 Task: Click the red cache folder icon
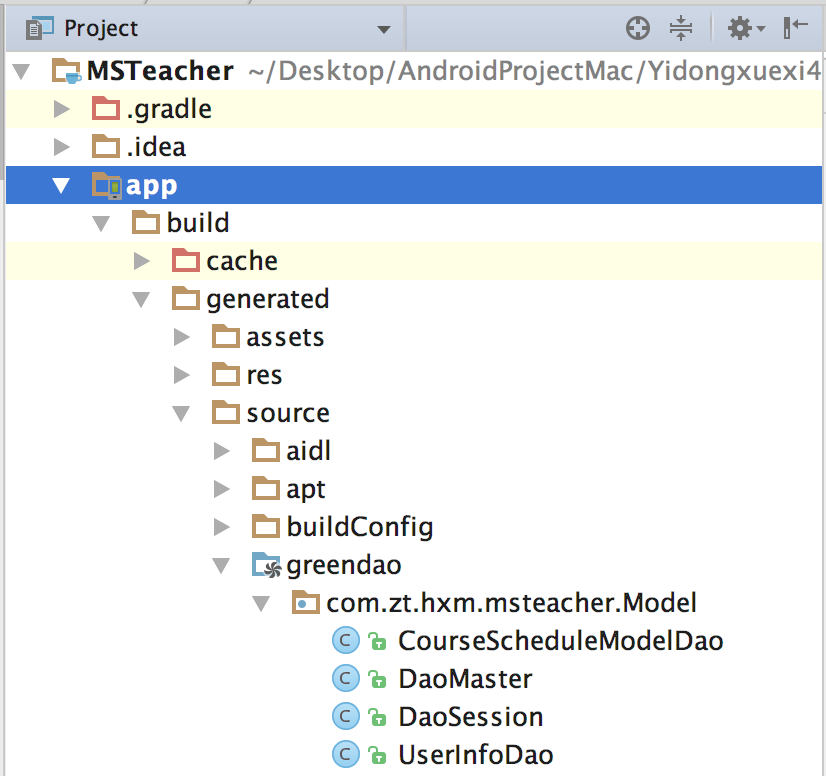click(x=186, y=260)
